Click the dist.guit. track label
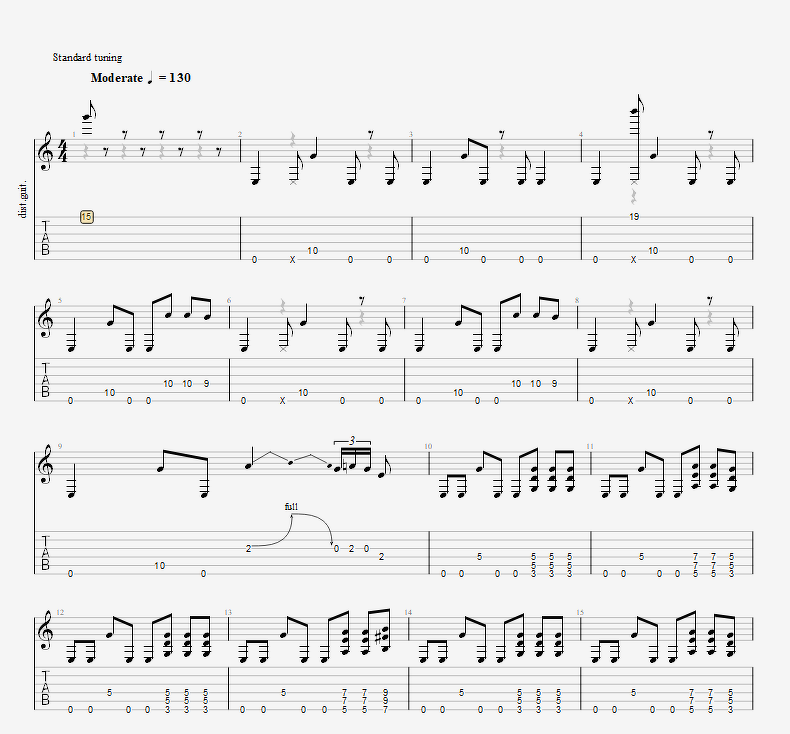This screenshot has height=734, width=790. click(x=23, y=199)
